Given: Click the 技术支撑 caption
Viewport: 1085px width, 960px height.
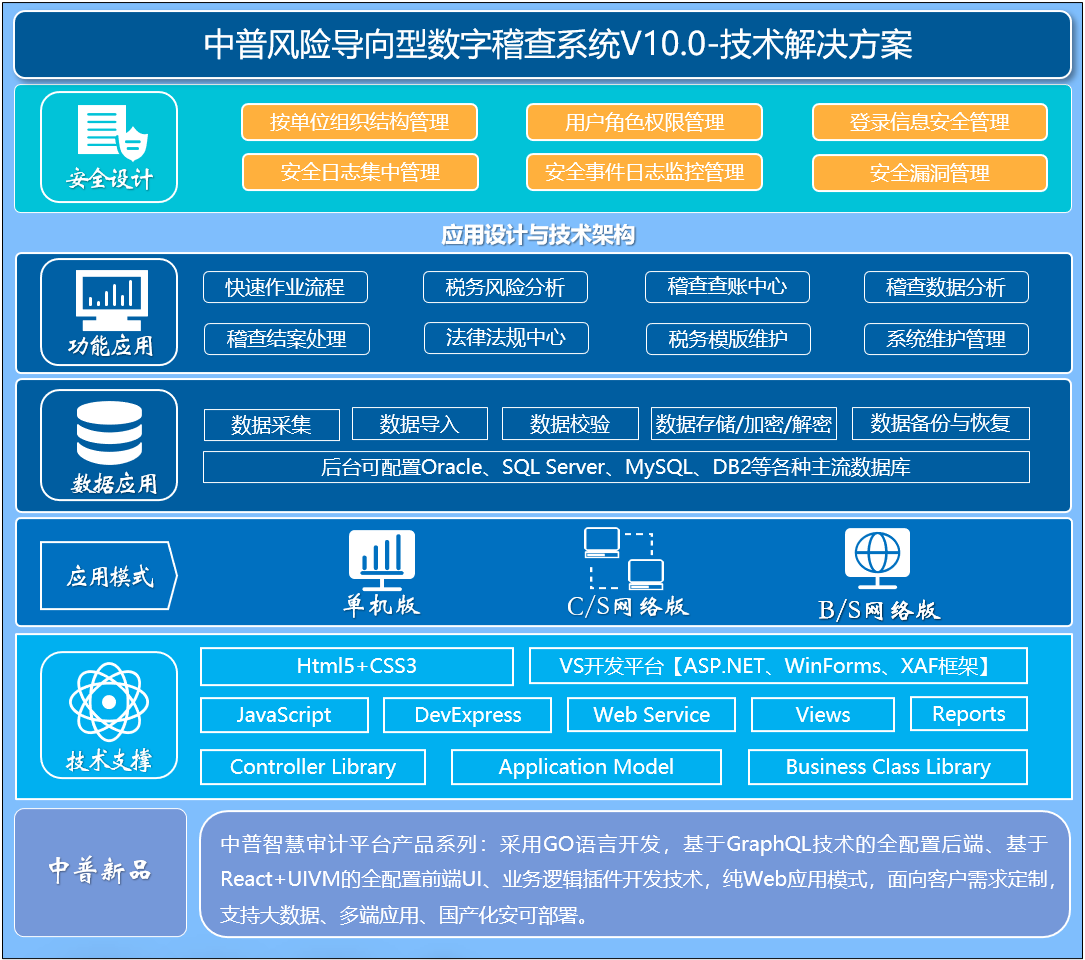Looking at the screenshot, I should [109, 760].
